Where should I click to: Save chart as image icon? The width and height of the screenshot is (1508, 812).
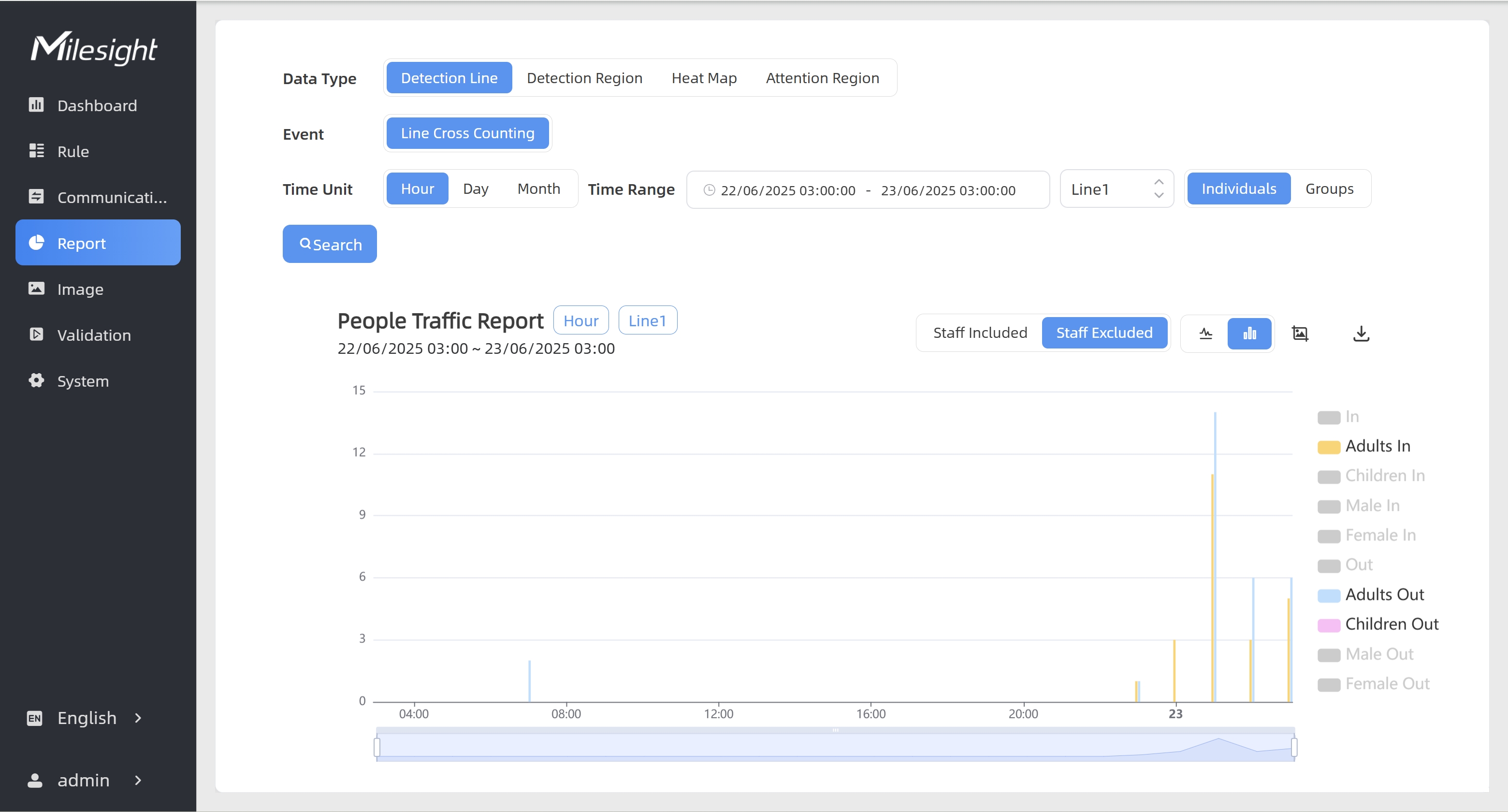[1300, 333]
